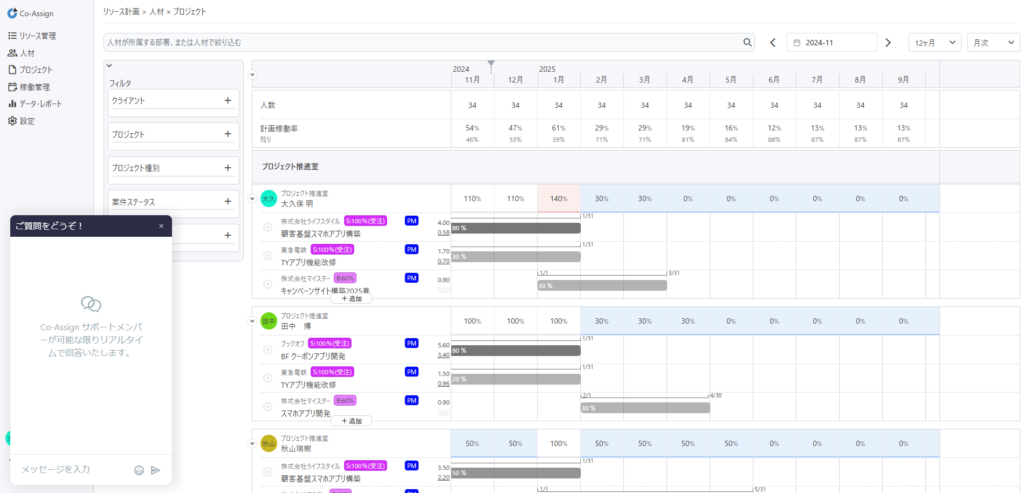This screenshot has height=493, width=1024.
Task: Open リソース管理 list icon in sidebar
Action: point(12,35)
